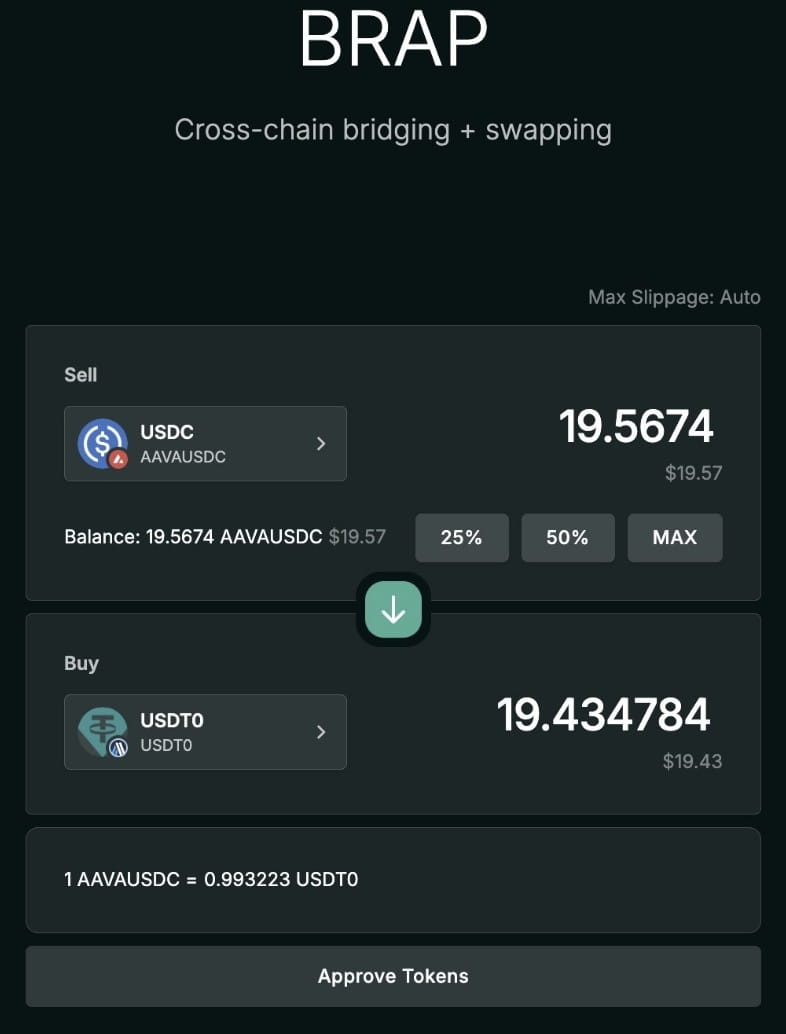Choose the MAX amount button
This screenshot has height=1034, width=786.
[675, 537]
